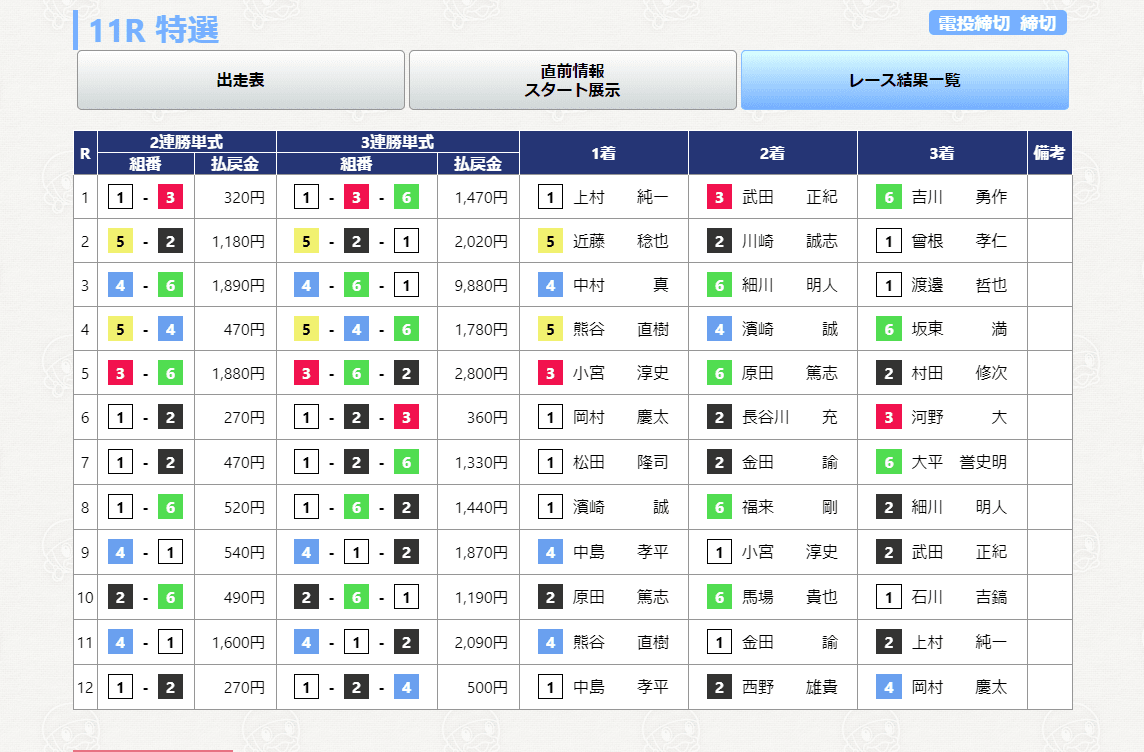The image size is (1144, 752).
Task: Click 渡邊 哲也 in race 3
Action: pos(959,286)
